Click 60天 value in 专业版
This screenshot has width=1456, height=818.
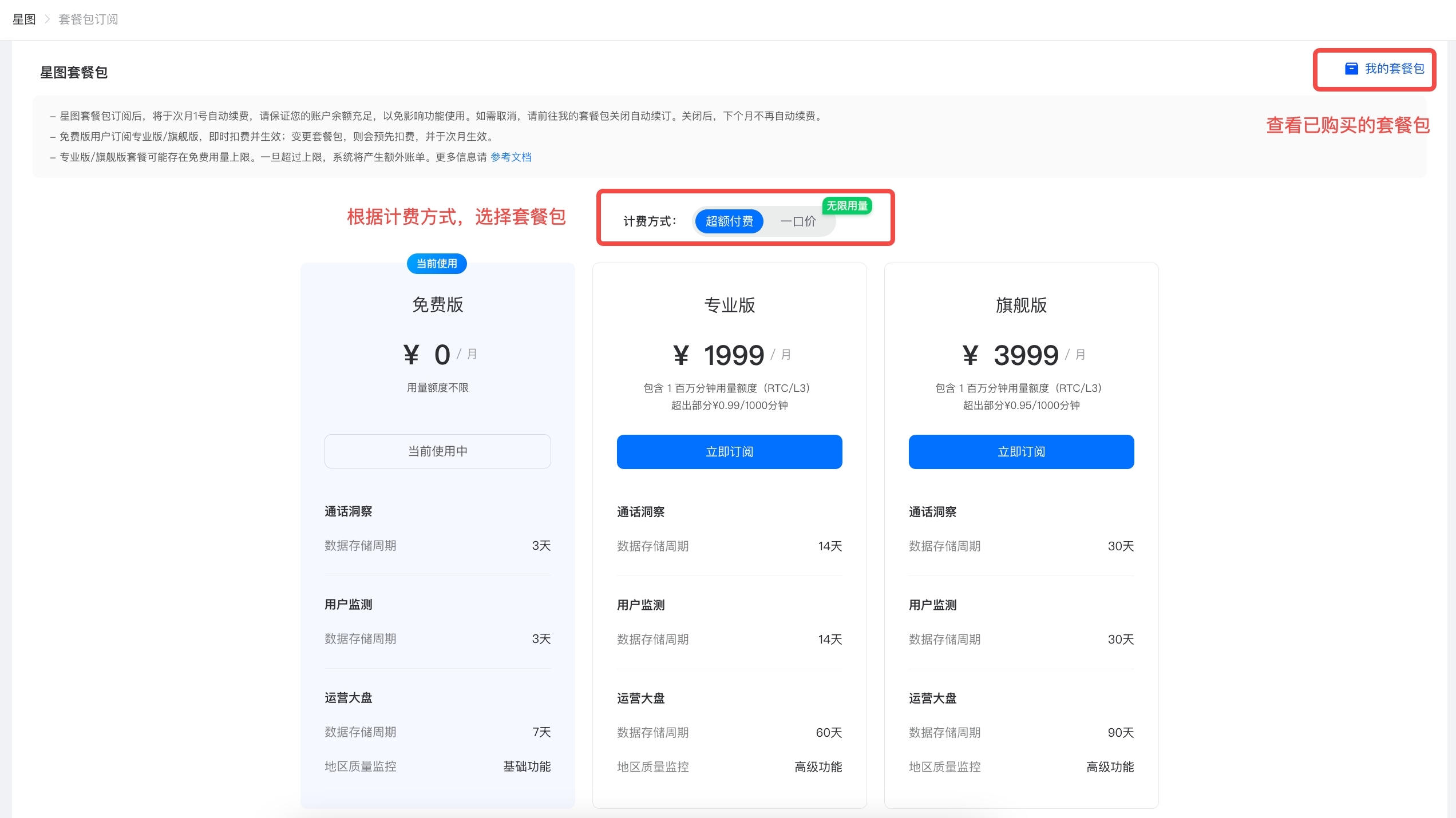click(829, 733)
